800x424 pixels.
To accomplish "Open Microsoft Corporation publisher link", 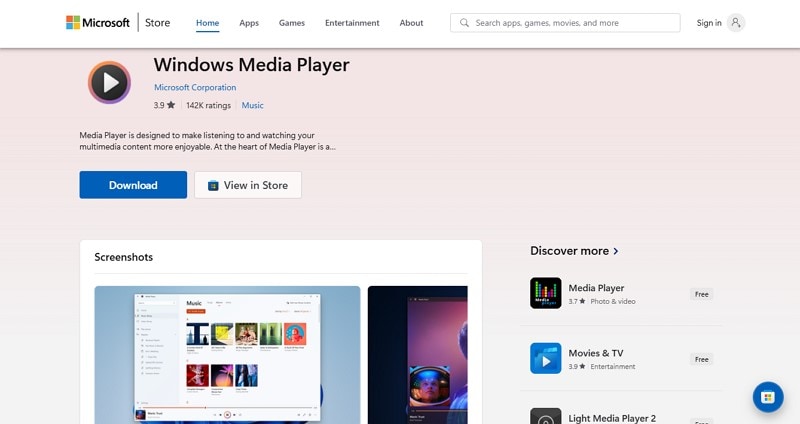I will (195, 87).
